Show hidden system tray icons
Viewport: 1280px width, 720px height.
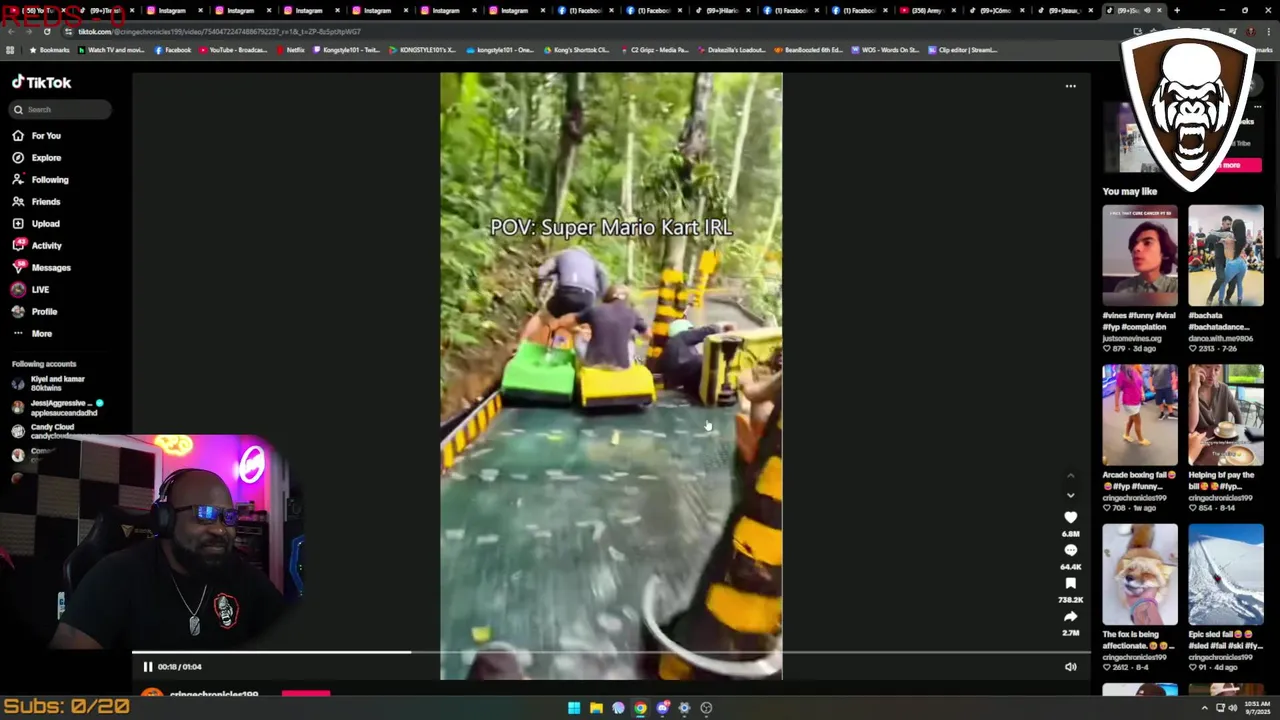pos(1204,708)
